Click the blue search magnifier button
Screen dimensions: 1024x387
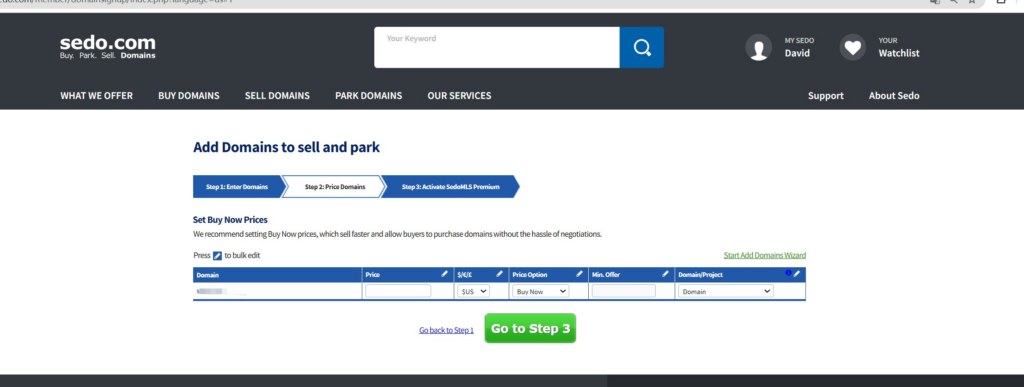click(641, 47)
